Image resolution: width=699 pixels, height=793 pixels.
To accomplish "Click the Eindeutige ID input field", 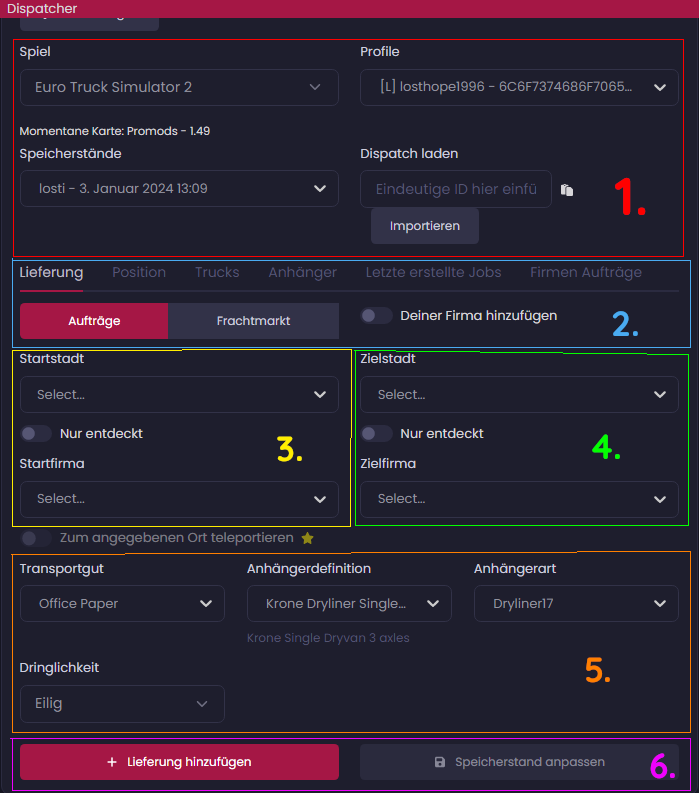I will 456,189.
